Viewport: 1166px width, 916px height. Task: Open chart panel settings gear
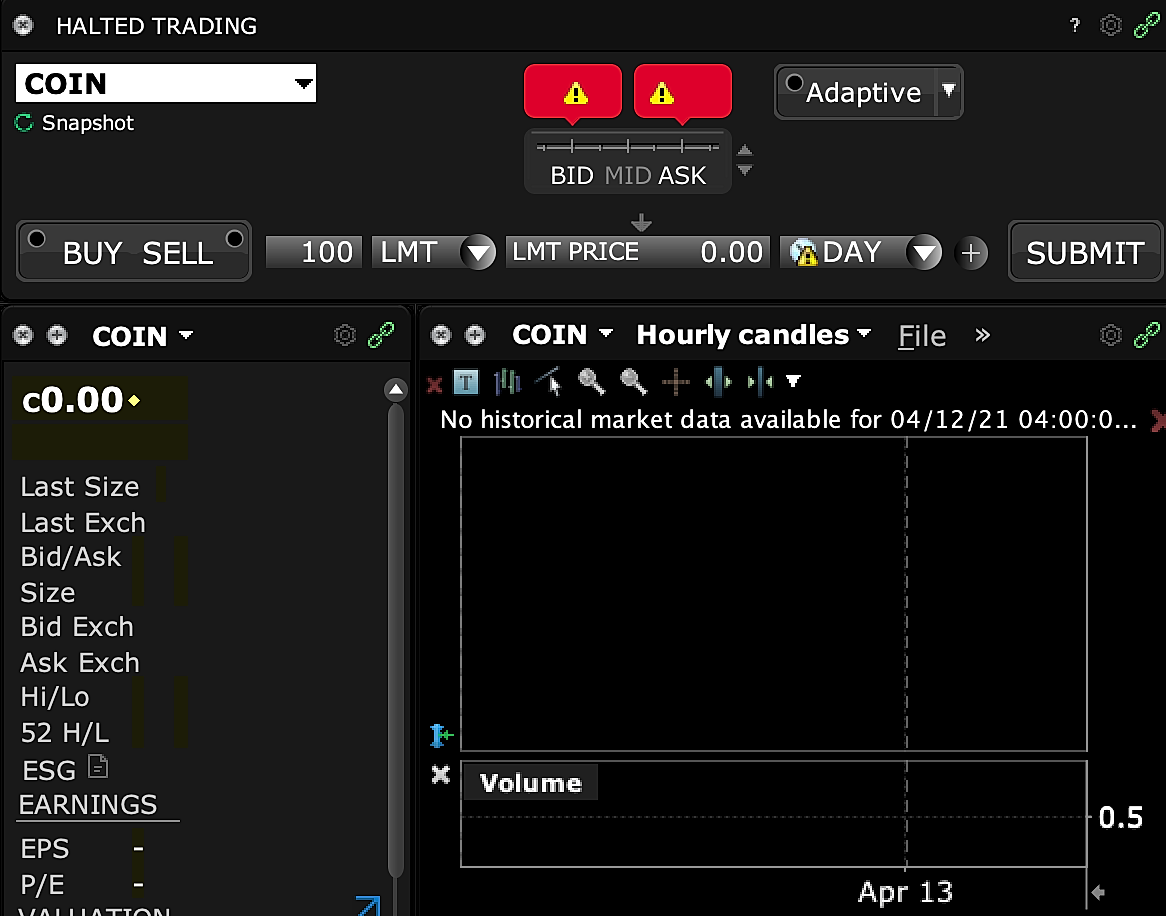pos(1110,335)
